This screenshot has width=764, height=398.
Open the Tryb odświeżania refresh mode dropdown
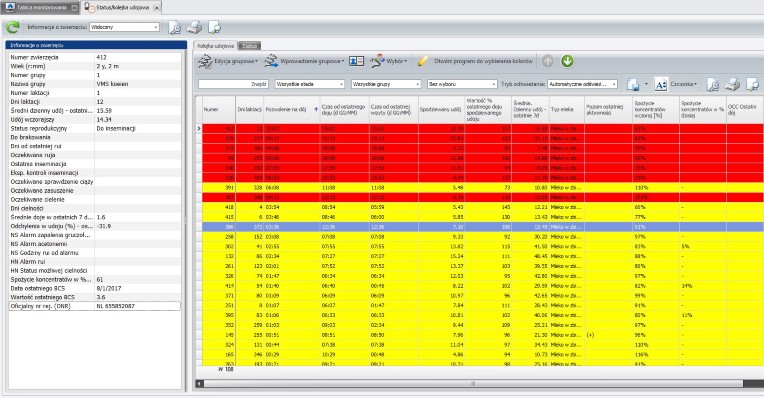(x=582, y=84)
